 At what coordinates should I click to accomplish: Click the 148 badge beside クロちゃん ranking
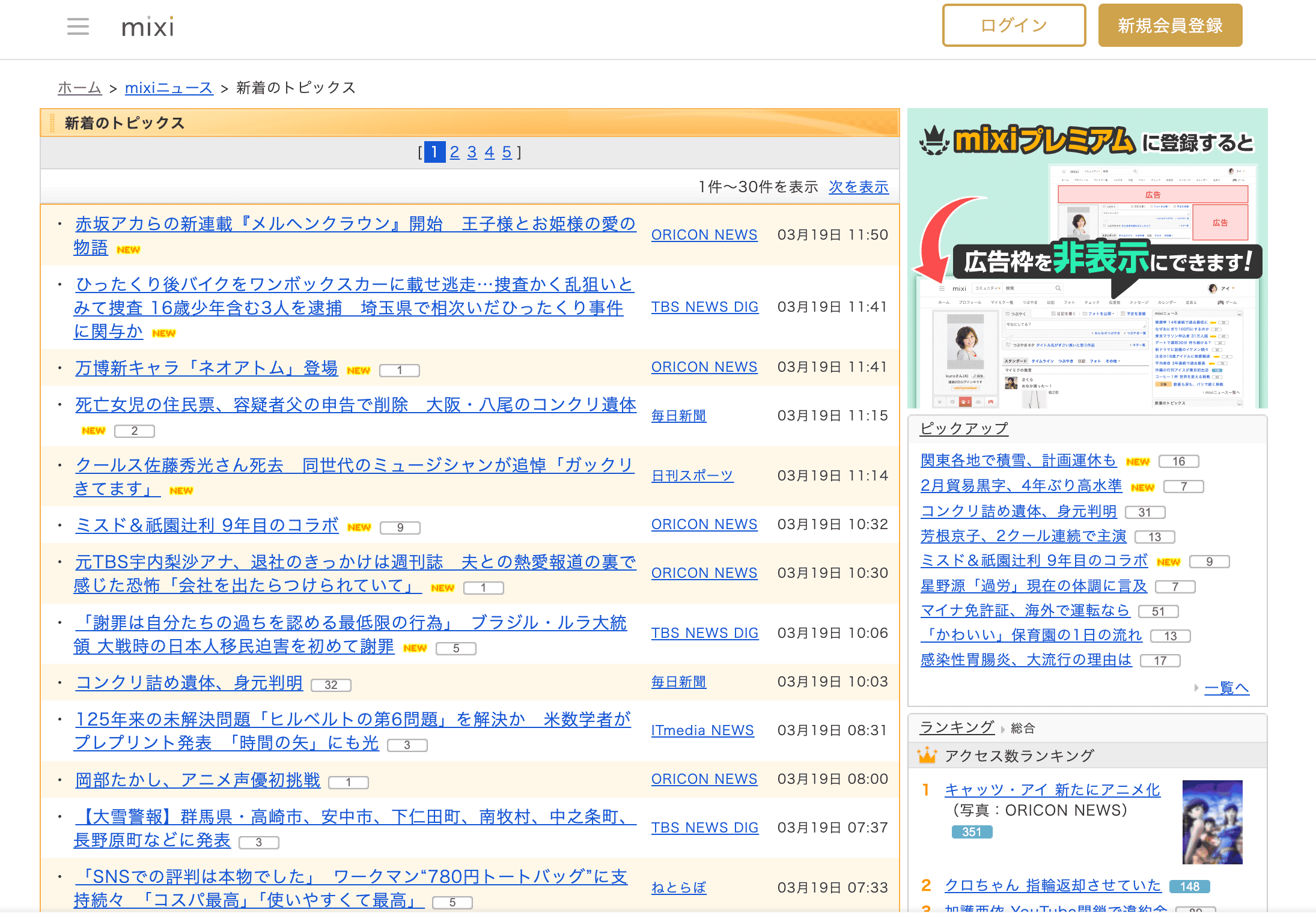[x=1189, y=887]
